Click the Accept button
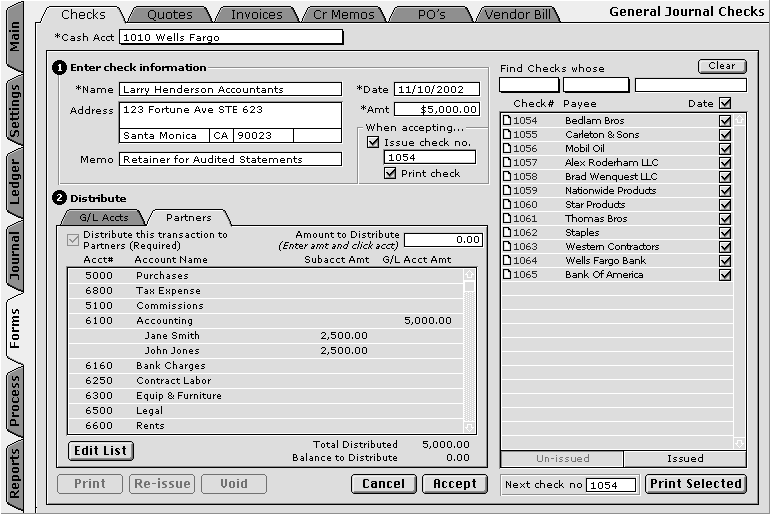Image resolution: width=770 pixels, height=514 pixels. [x=455, y=484]
